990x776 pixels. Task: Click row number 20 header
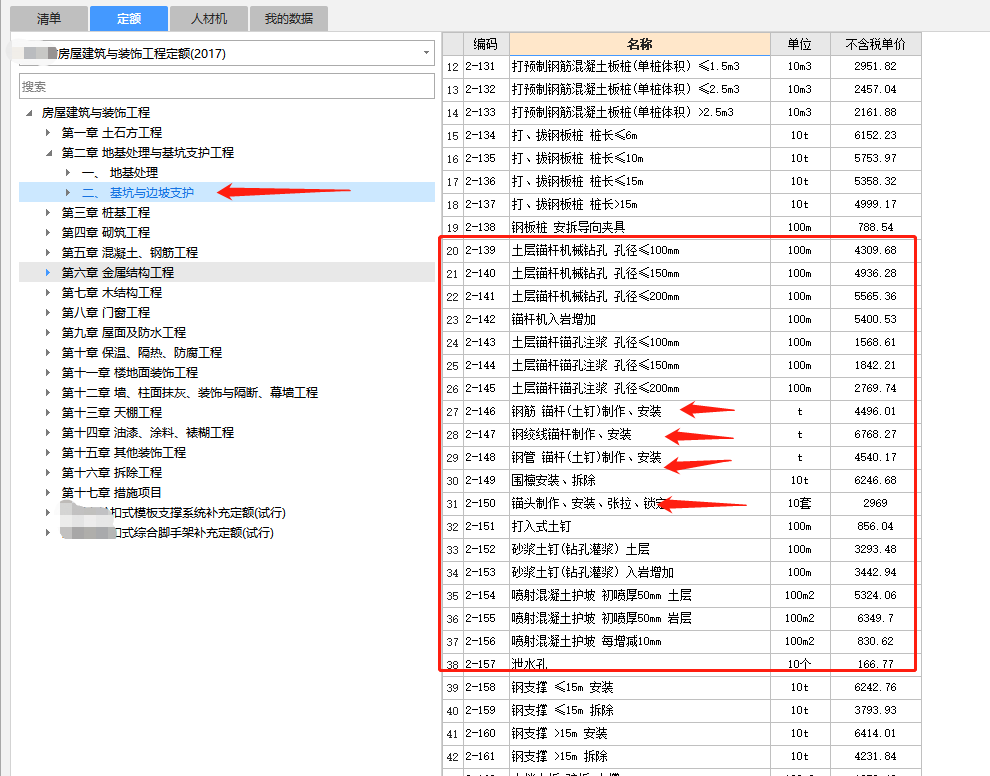pyautogui.click(x=453, y=251)
